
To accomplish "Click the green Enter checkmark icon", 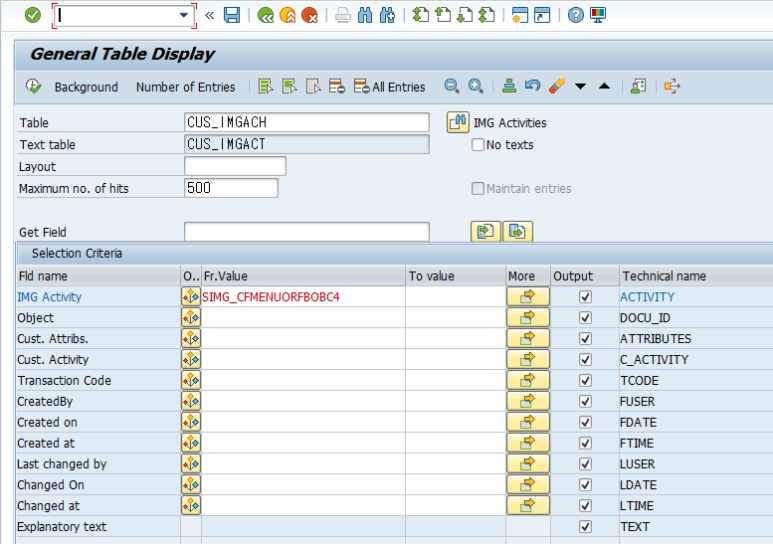I will pos(33,15).
